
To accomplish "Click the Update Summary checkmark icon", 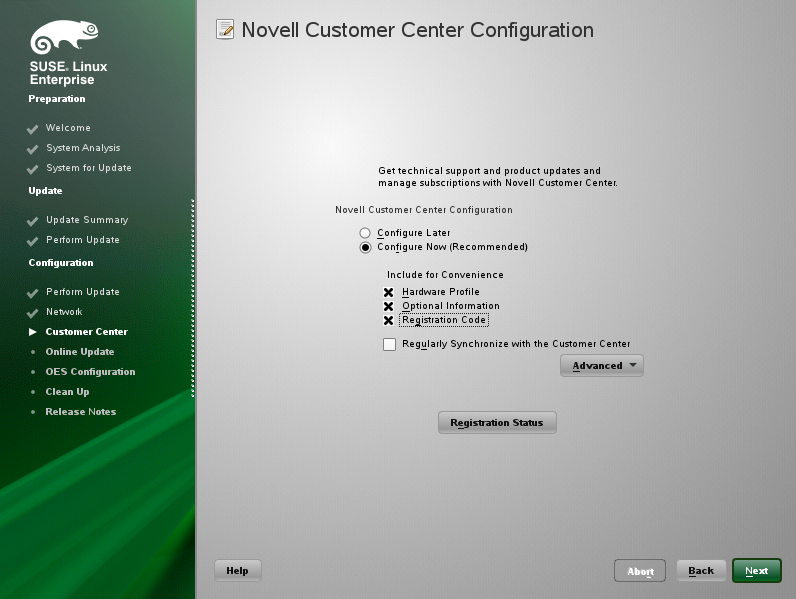I will coord(32,221).
